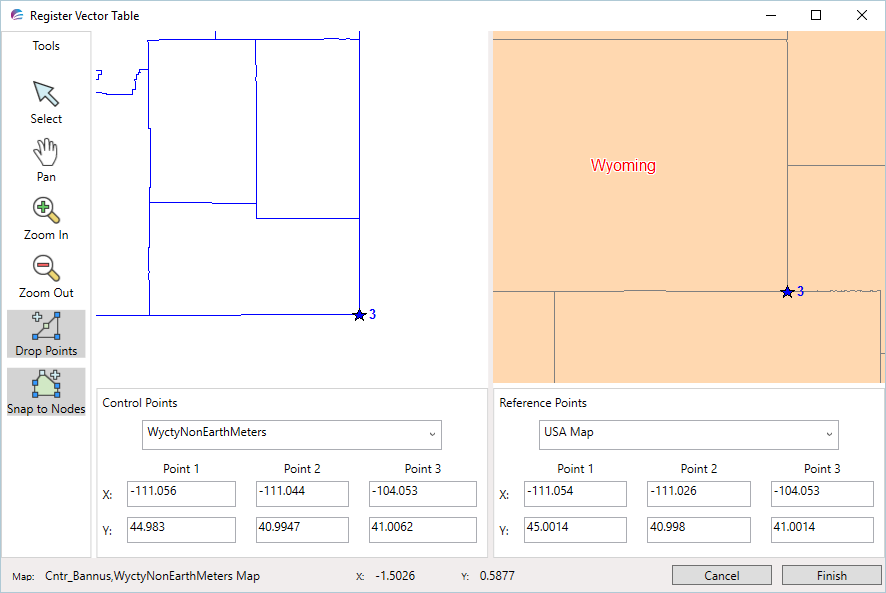This screenshot has width=886, height=593.
Task: Open the WyctyNonEarthMeters table dropdown
Action: click(291, 435)
